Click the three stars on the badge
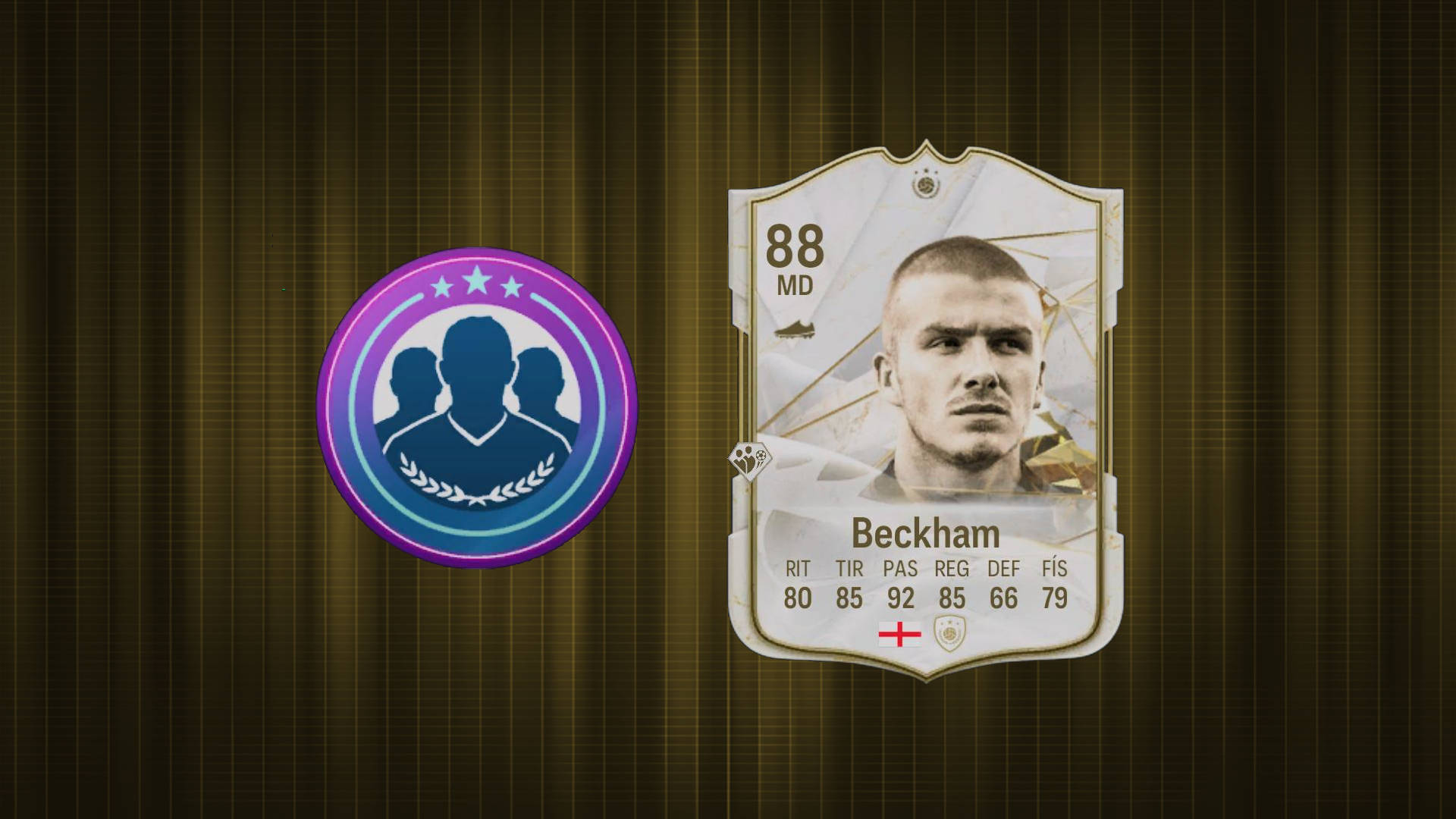 476,284
